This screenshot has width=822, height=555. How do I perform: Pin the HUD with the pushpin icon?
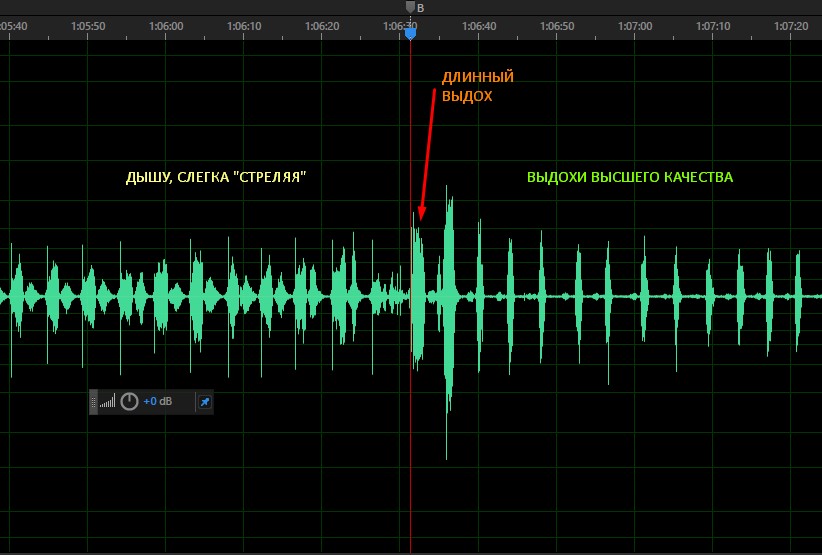[x=204, y=402]
